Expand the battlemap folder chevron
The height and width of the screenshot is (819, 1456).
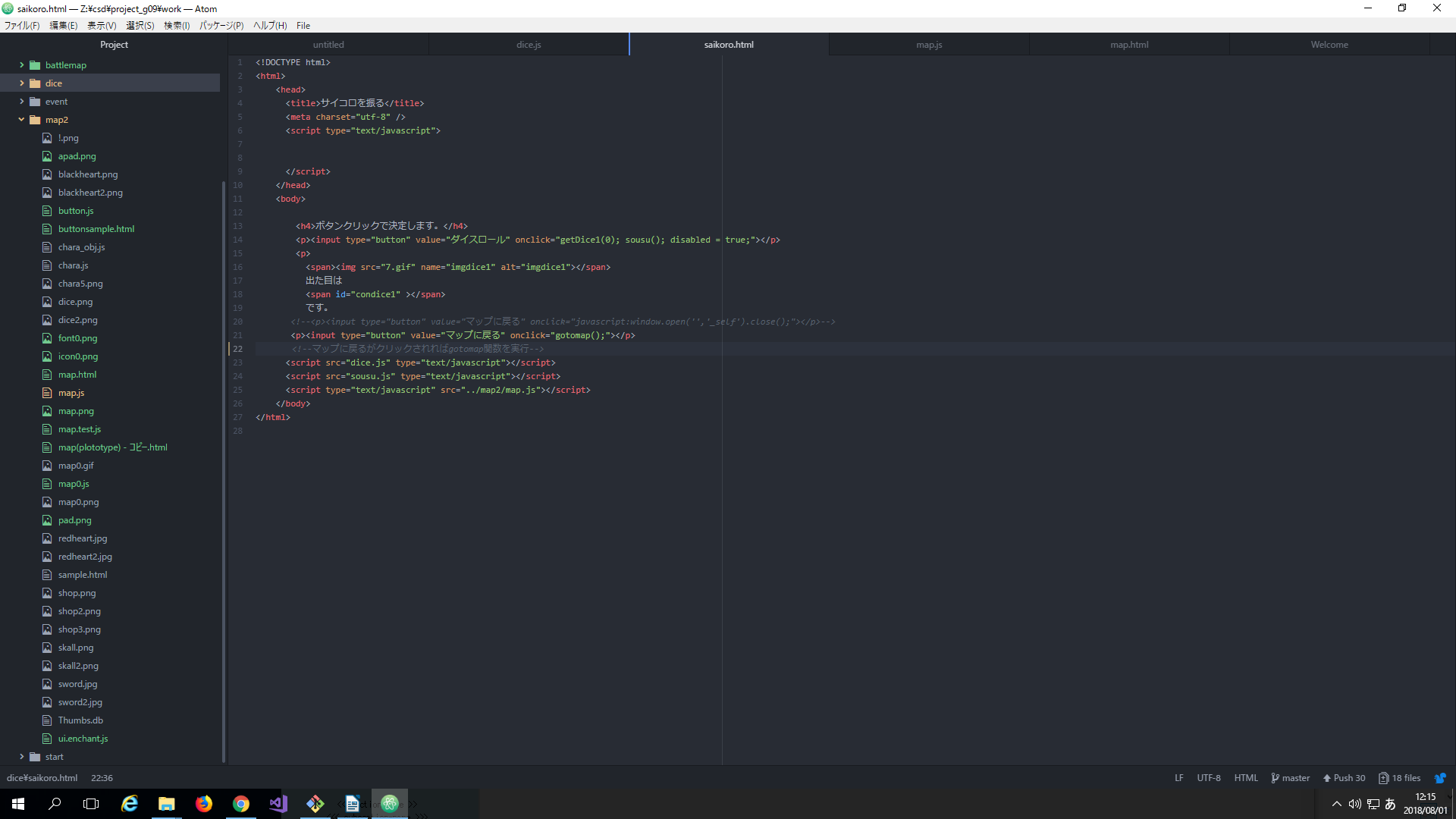(21, 65)
